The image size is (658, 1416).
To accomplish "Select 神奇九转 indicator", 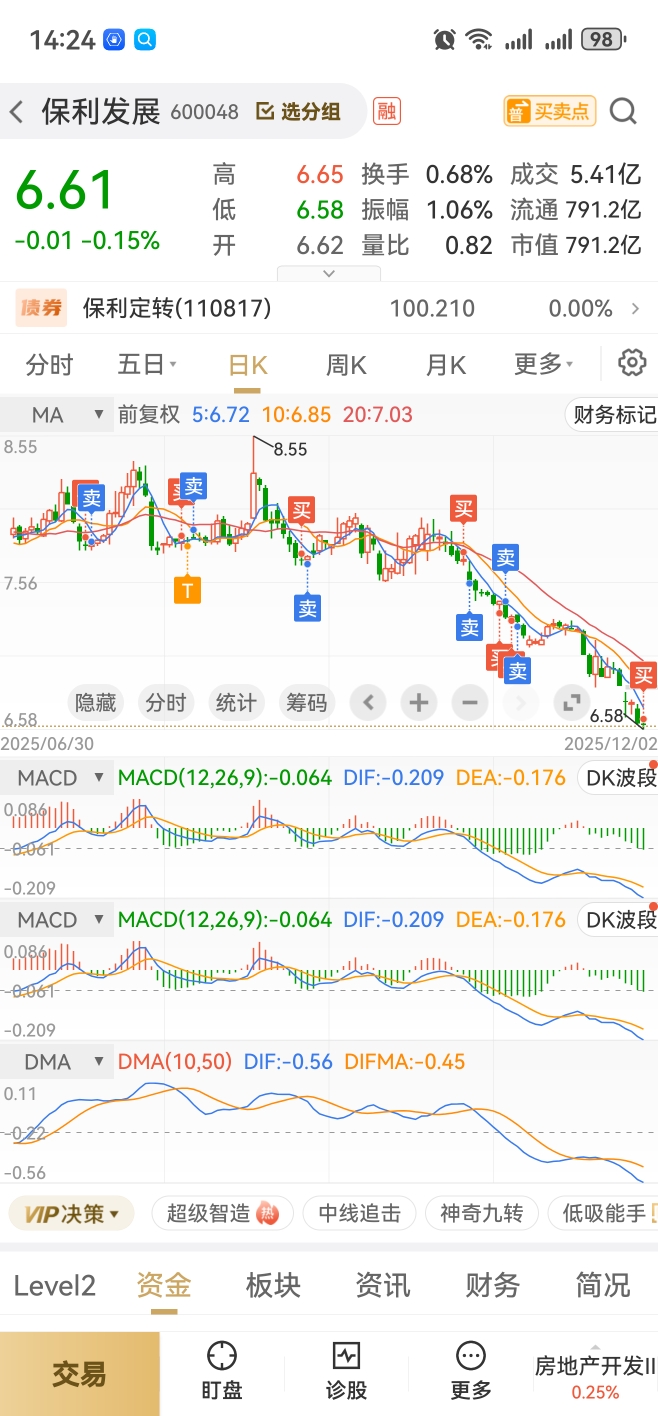I will [x=482, y=1214].
